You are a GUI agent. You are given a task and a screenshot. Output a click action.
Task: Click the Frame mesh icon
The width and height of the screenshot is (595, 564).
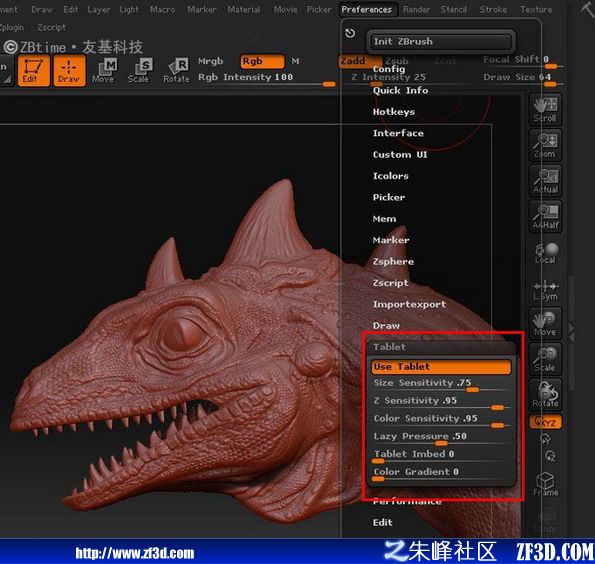tap(545, 484)
